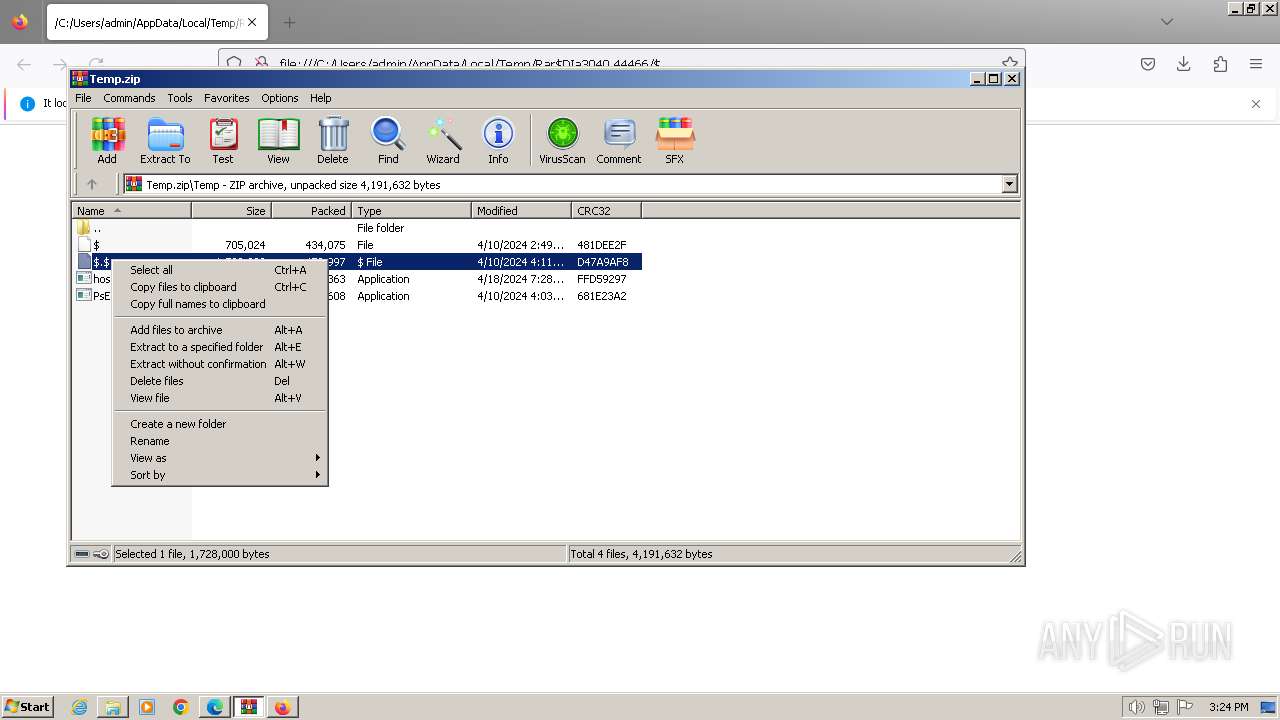
Task: Sort by the Name column header
Action: tap(131, 211)
